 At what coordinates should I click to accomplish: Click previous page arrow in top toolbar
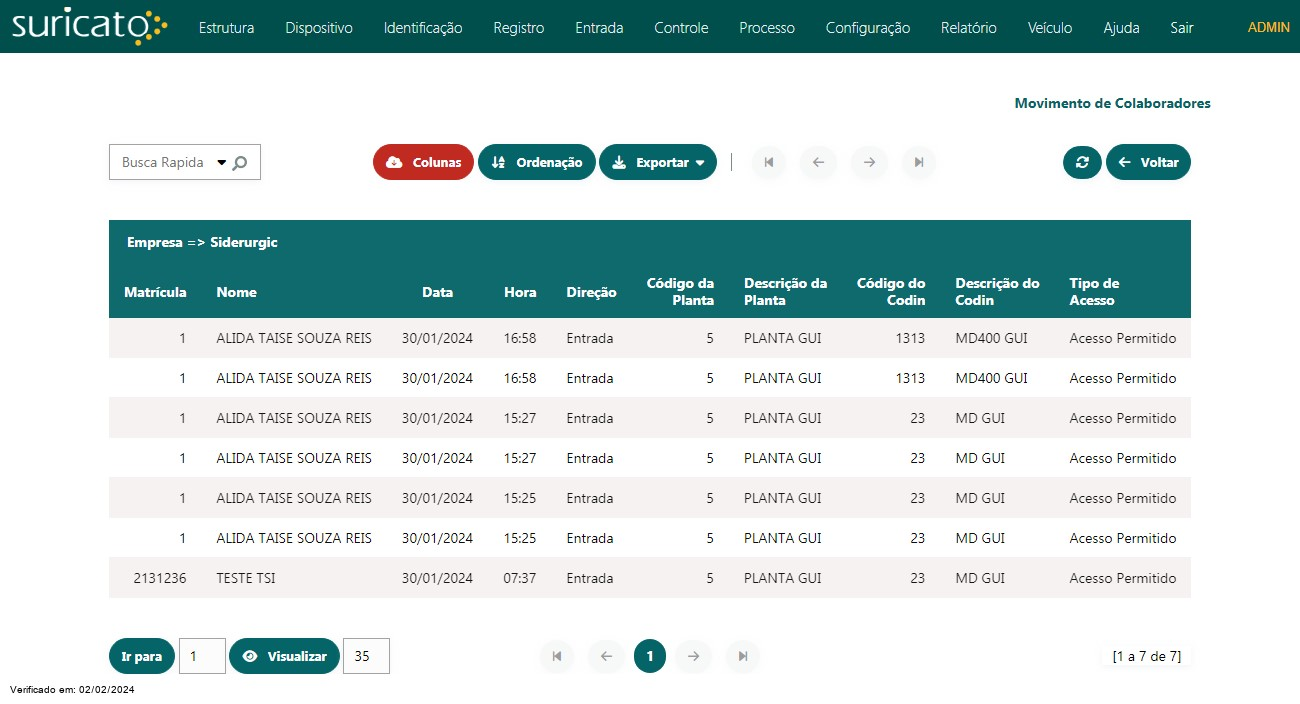(x=818, y=162)
